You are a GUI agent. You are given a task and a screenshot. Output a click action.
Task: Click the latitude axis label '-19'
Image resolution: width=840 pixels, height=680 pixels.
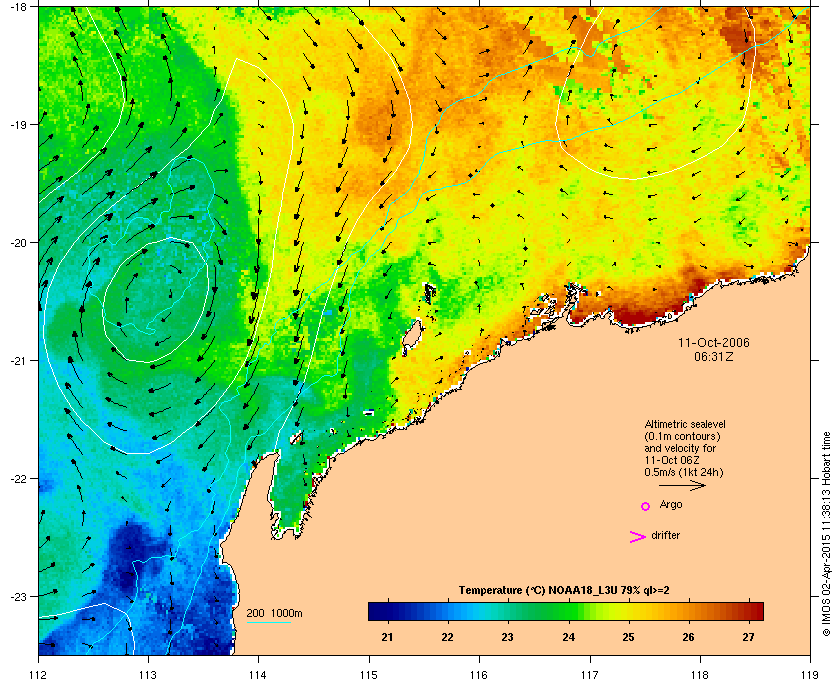18,124
